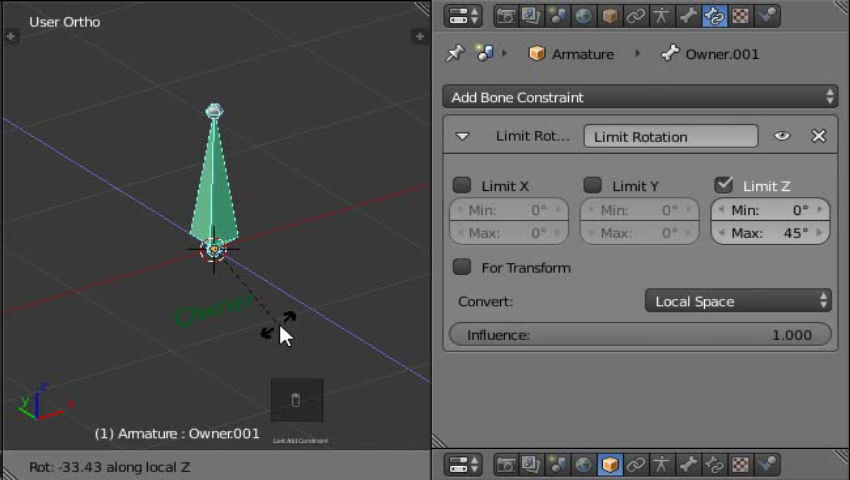Disable the Limit Z checkbox
Screen dimensions: 850x480
[724, 185]
